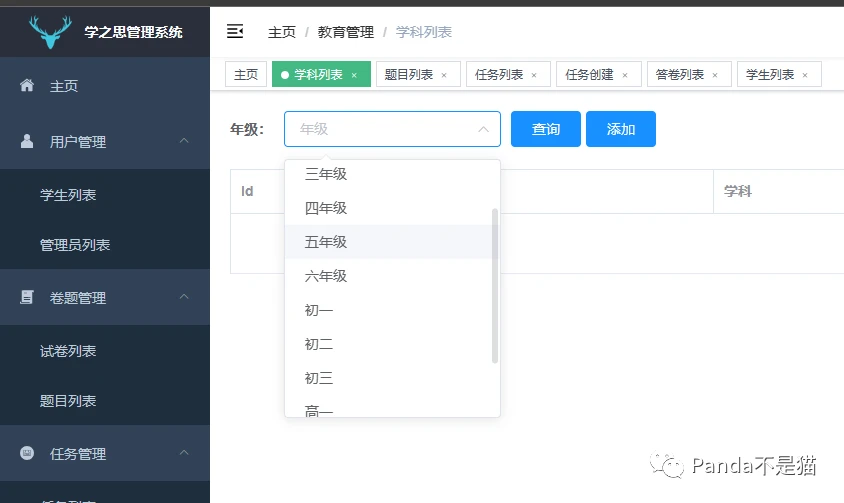
Task: Click the home icon beside 主页
Action: tap(27, 85)
